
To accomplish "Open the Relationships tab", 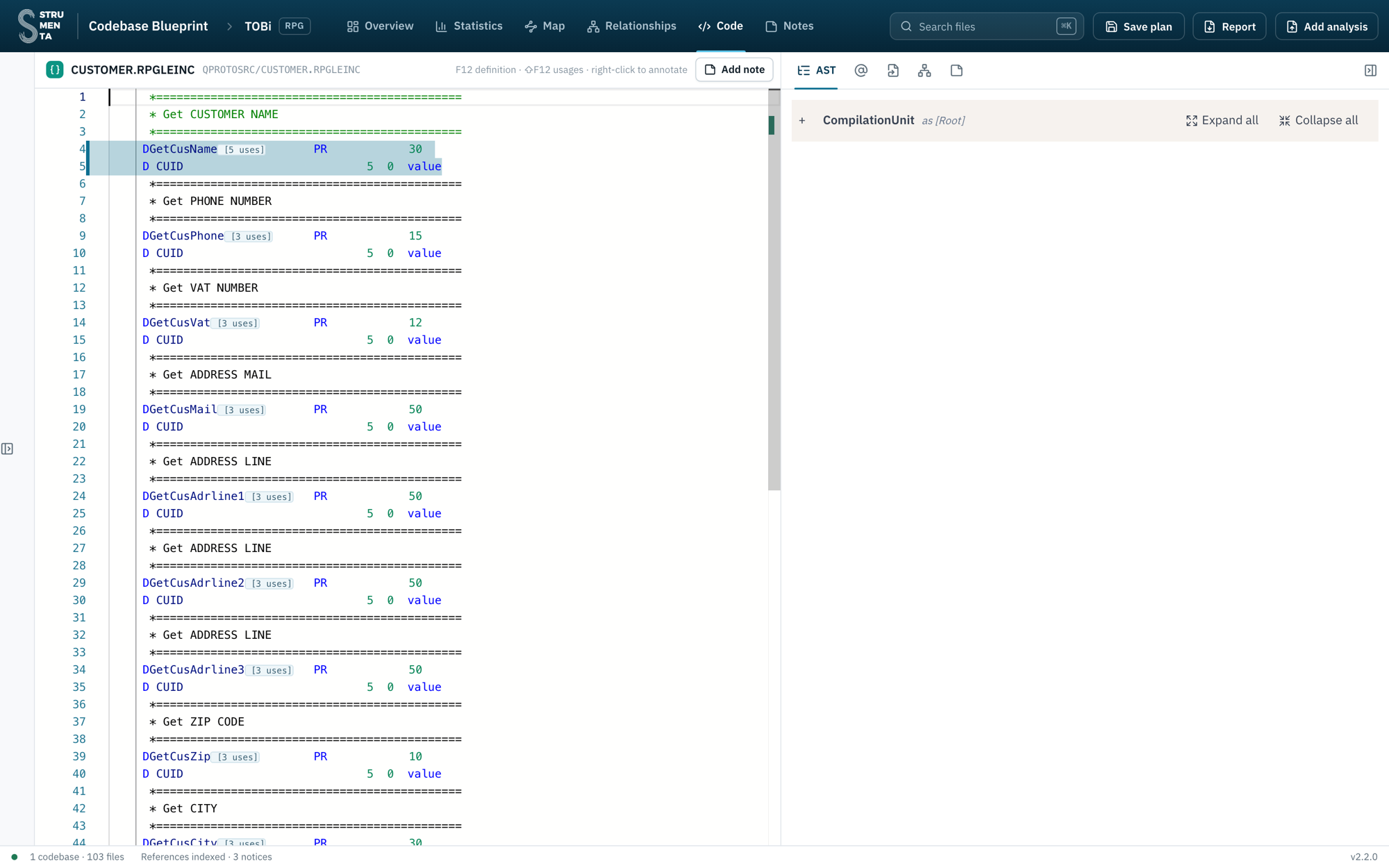I will (x=631, y=26).
